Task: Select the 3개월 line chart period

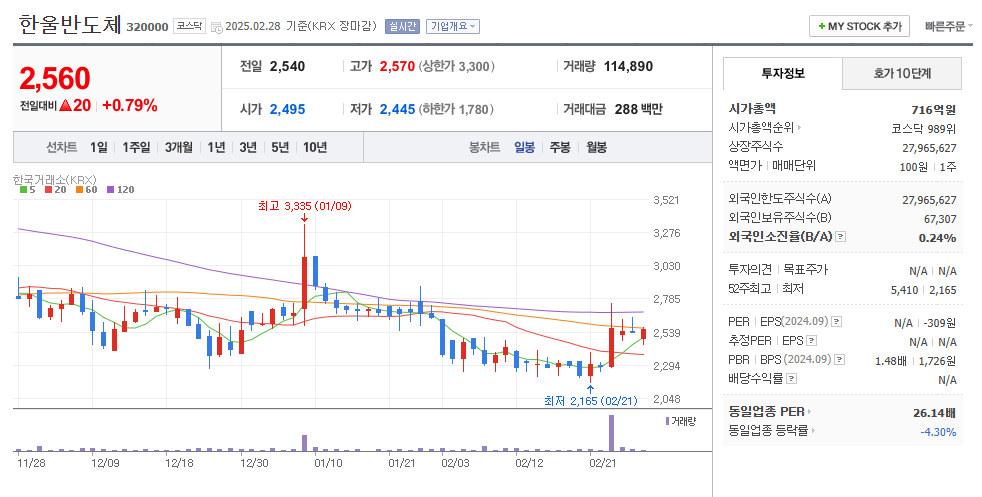Action: [x=178, y=148]
